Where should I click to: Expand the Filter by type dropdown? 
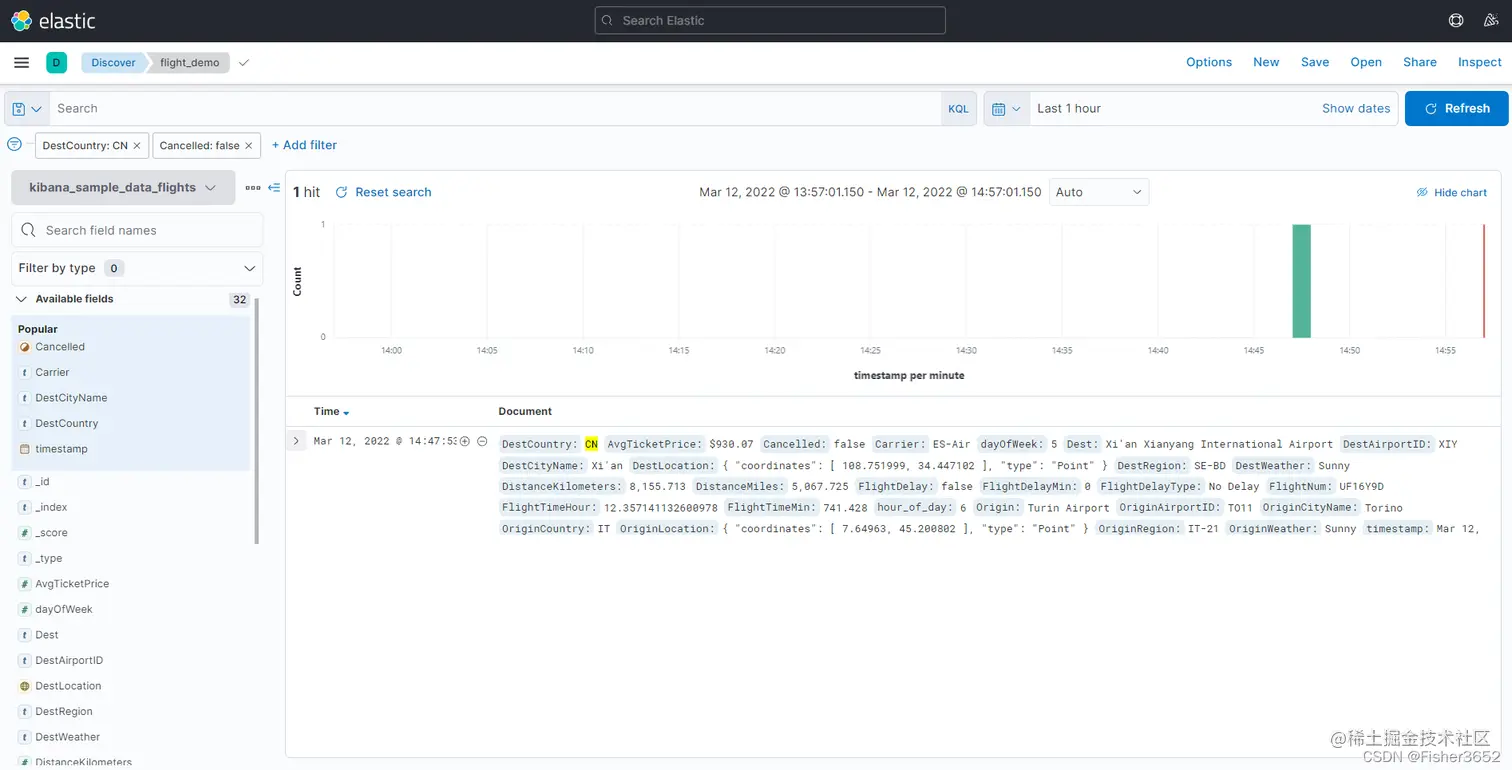tap(137, 268)
